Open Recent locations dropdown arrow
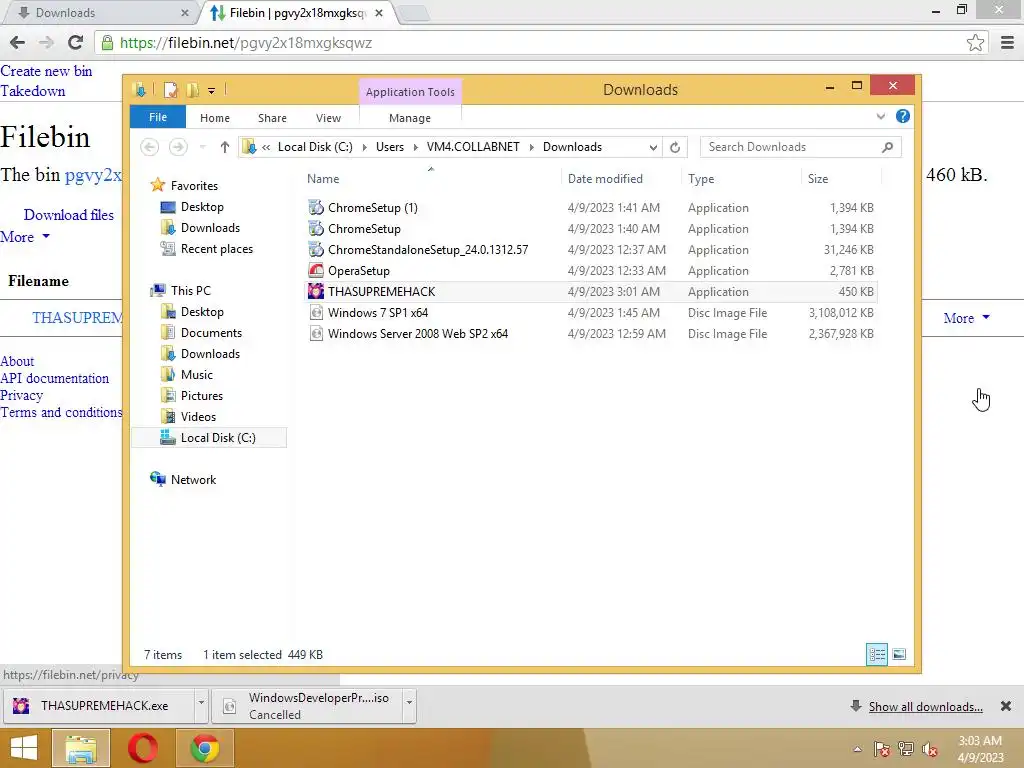The width and height of the screenshot is (1024, 768). [202, 147]
